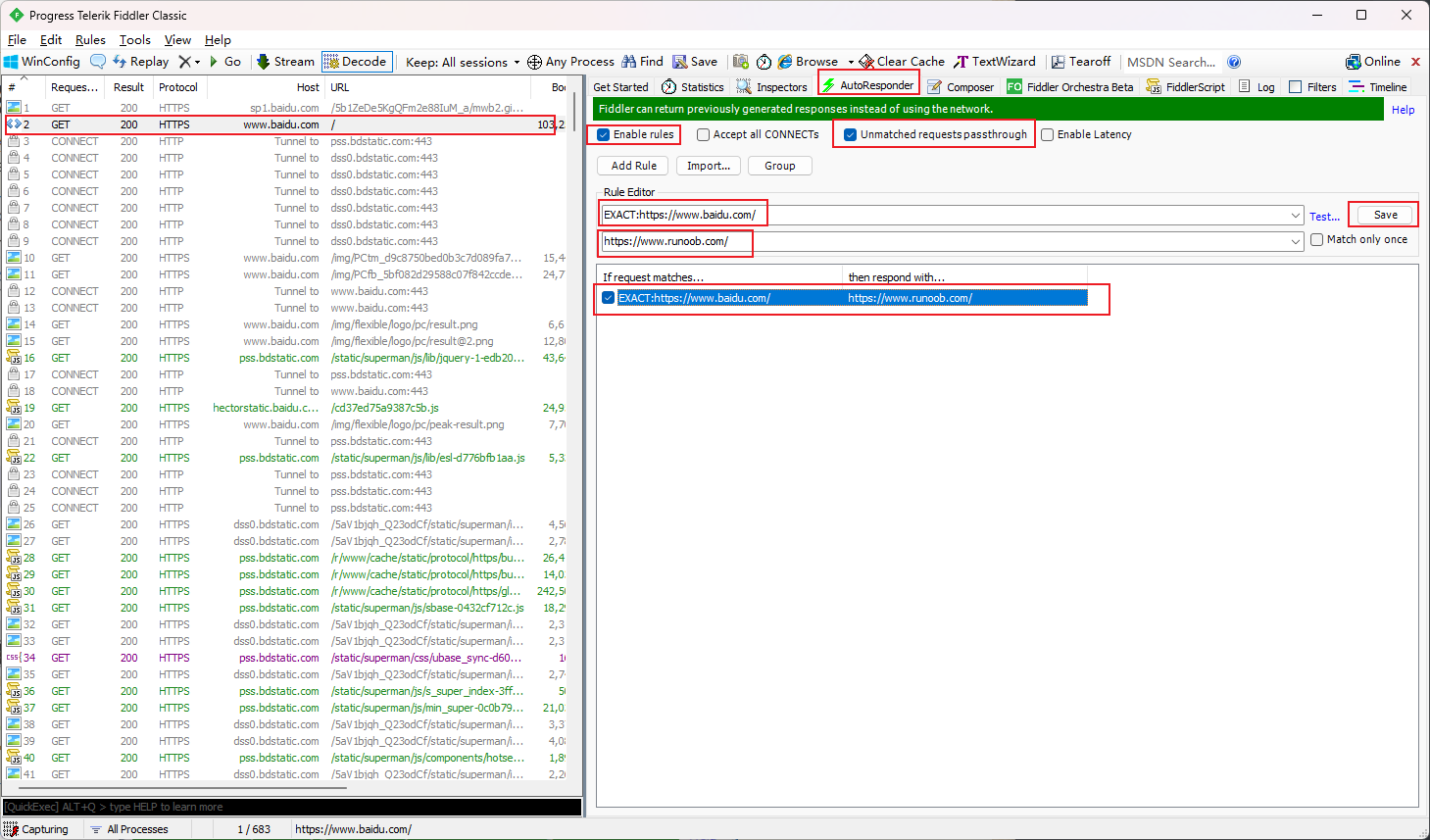Screen dimensions: 1430x840
Task: Open the Remove sessions dropdown arrow
Action: point(197,62)
